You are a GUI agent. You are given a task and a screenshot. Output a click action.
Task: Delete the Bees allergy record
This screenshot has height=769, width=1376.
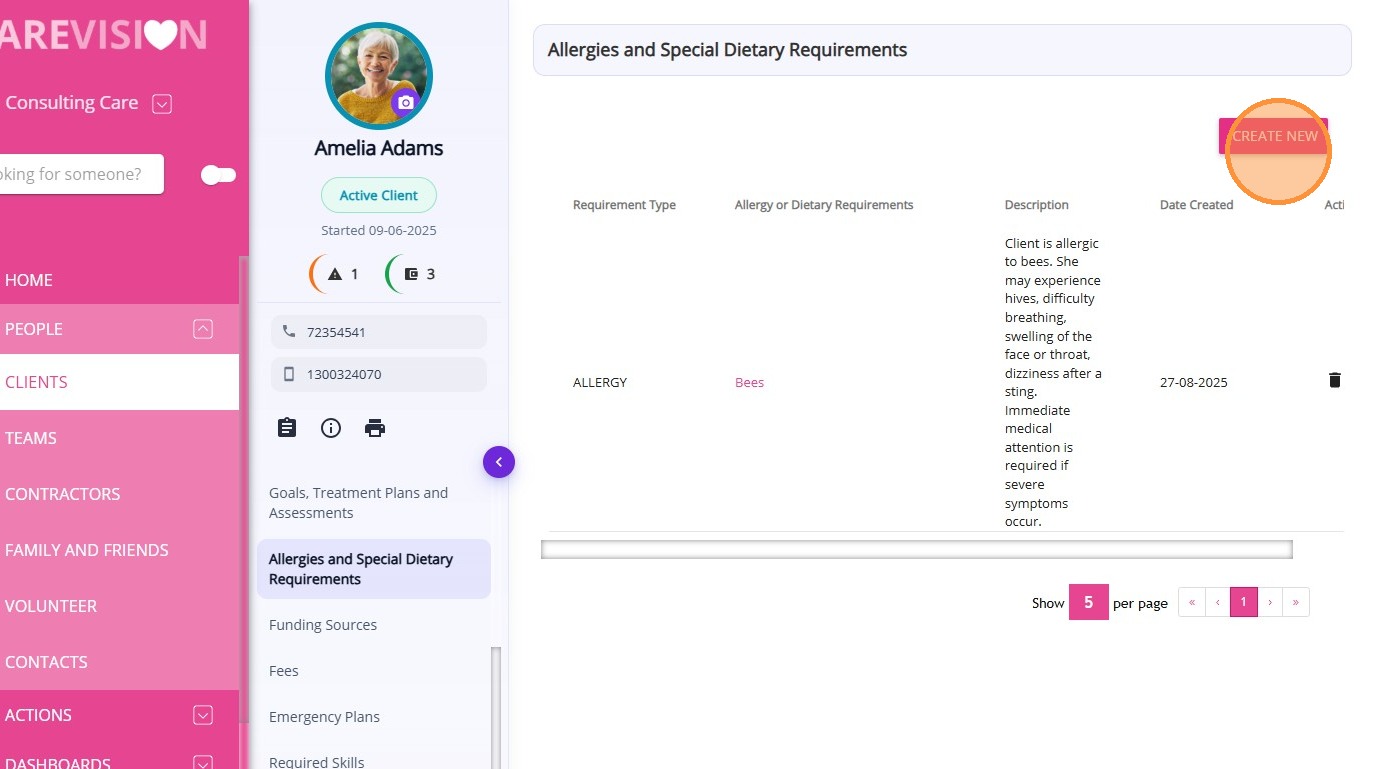(1334, 380)
